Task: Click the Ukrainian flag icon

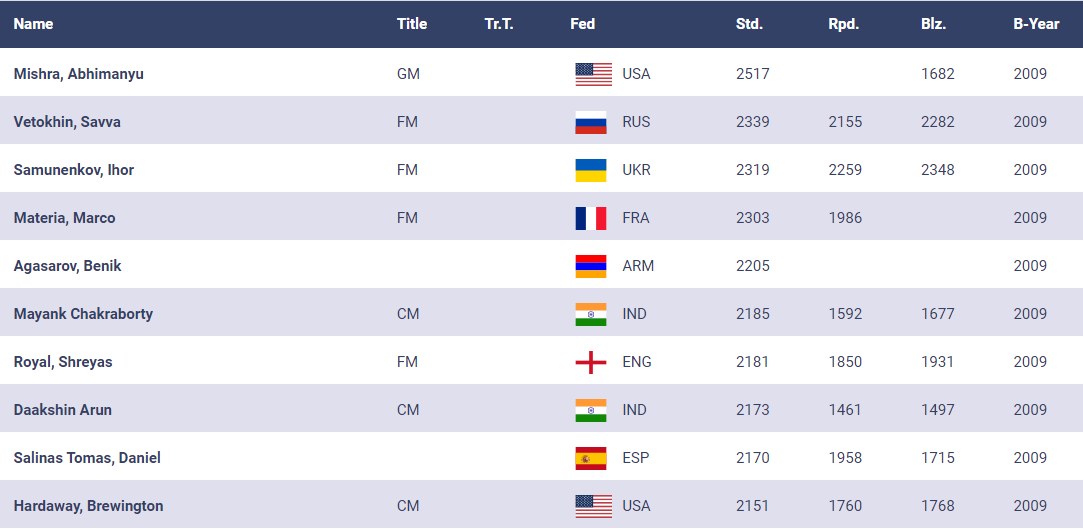Action: (591, 170)
